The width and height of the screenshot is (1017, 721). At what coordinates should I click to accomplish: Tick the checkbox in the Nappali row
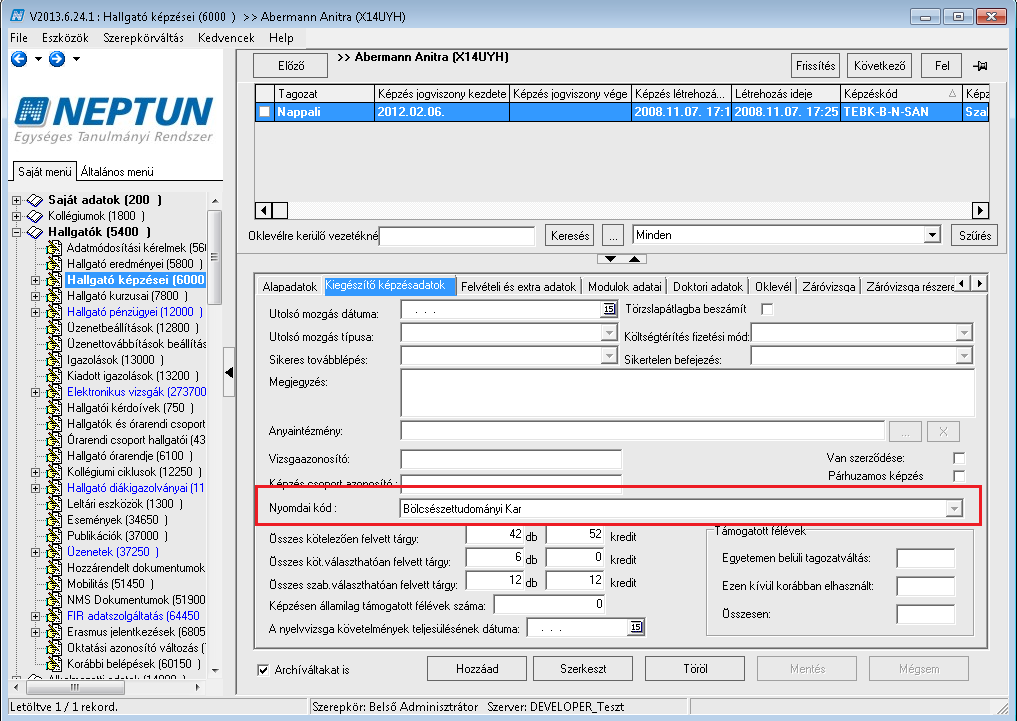(x=264, y=112)
